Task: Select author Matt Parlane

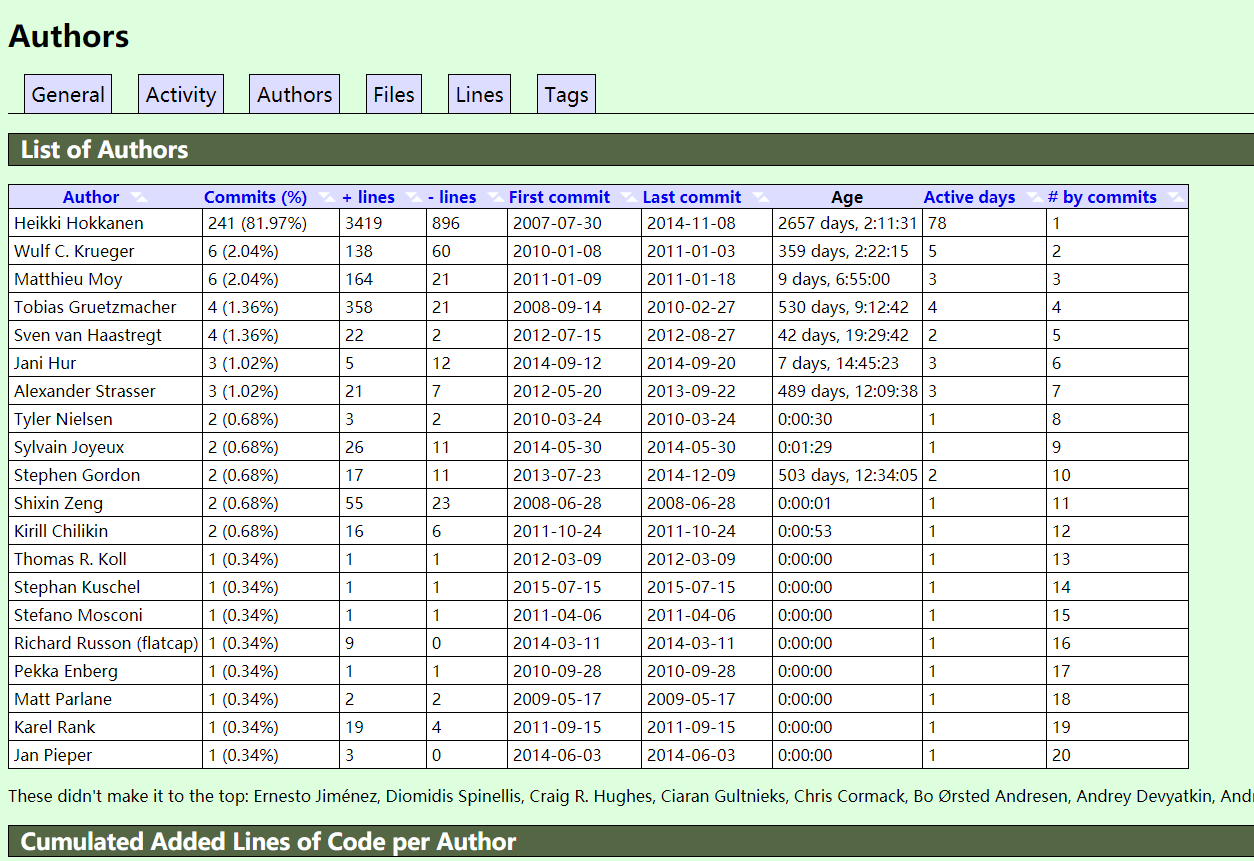Action: click(x=63, y=699)
